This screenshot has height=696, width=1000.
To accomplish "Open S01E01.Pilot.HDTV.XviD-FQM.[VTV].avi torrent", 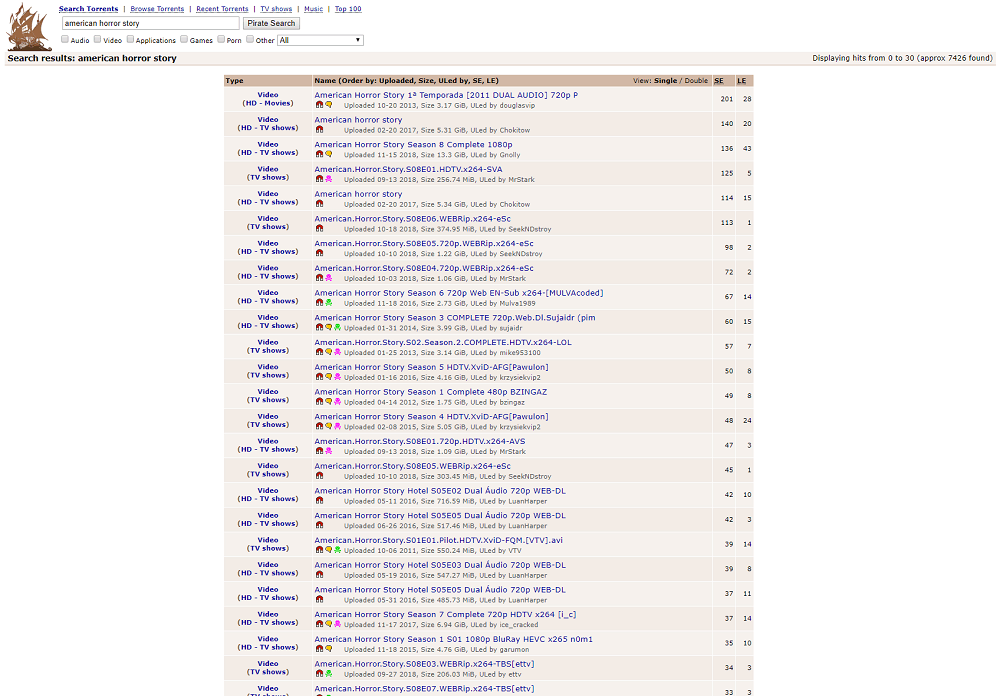I will [x=439, y=540].
